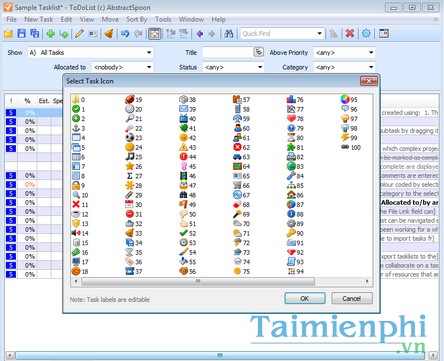
Task: Select task icon 1 green checkmark
Action: [x=76, y=109]
